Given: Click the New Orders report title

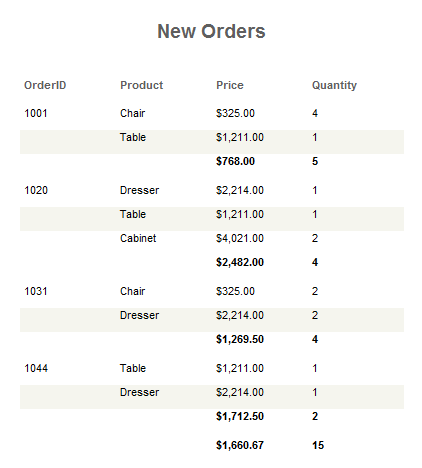Looking at the screenshot, I should coord(211,31).
